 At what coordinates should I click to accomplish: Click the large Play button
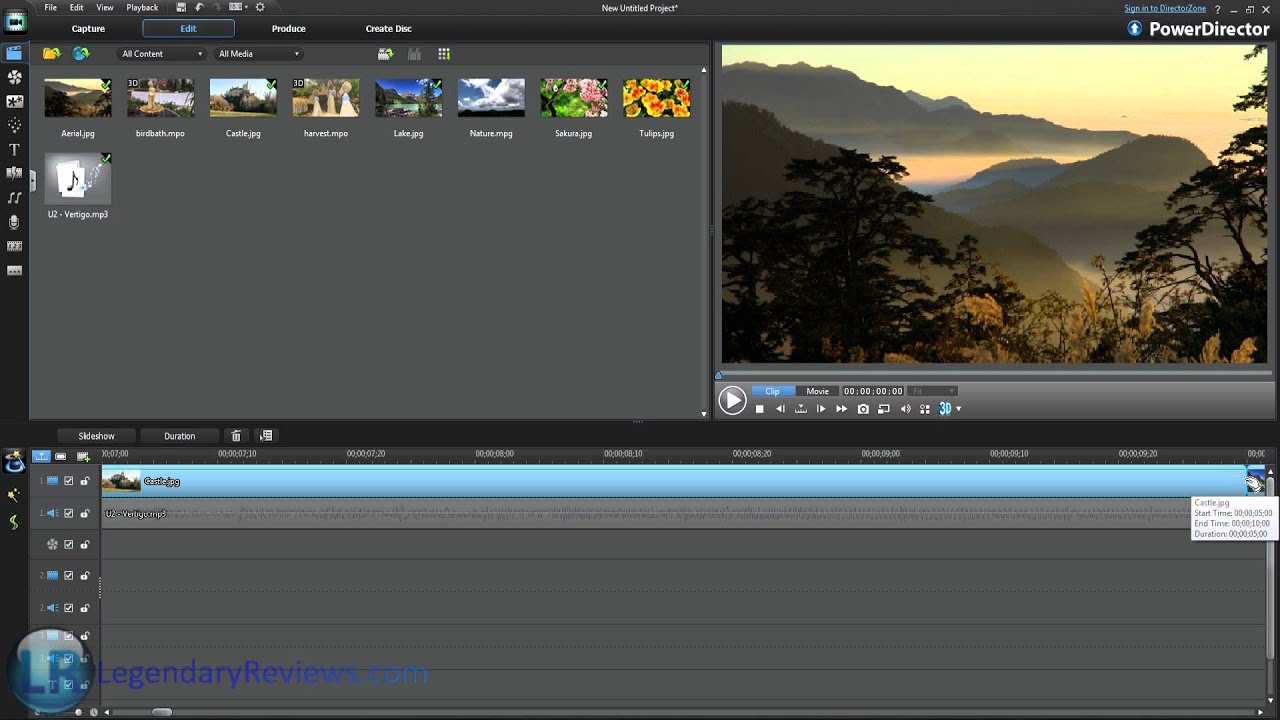[732, 401]
